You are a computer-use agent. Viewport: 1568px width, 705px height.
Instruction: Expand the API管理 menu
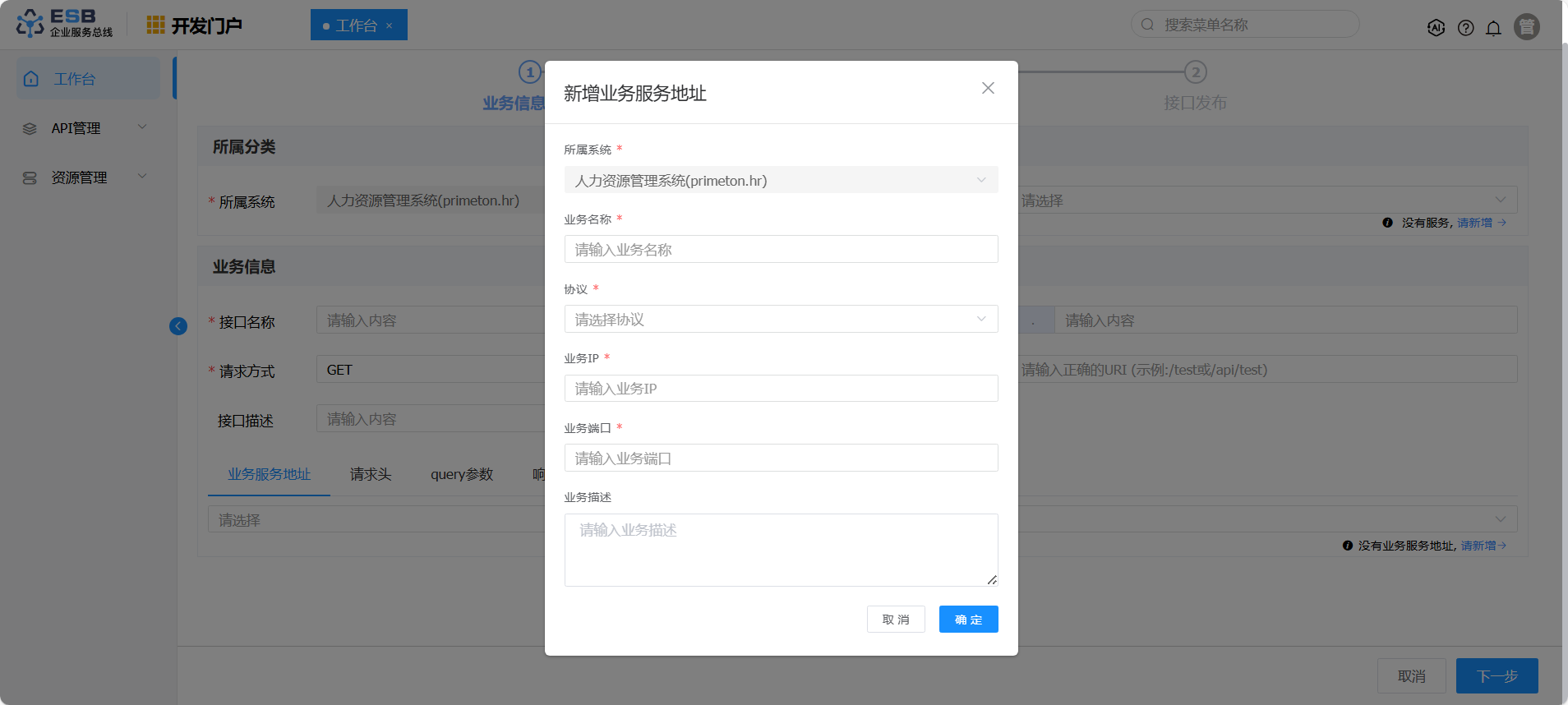pyautogui.click(x=86, y=128)
